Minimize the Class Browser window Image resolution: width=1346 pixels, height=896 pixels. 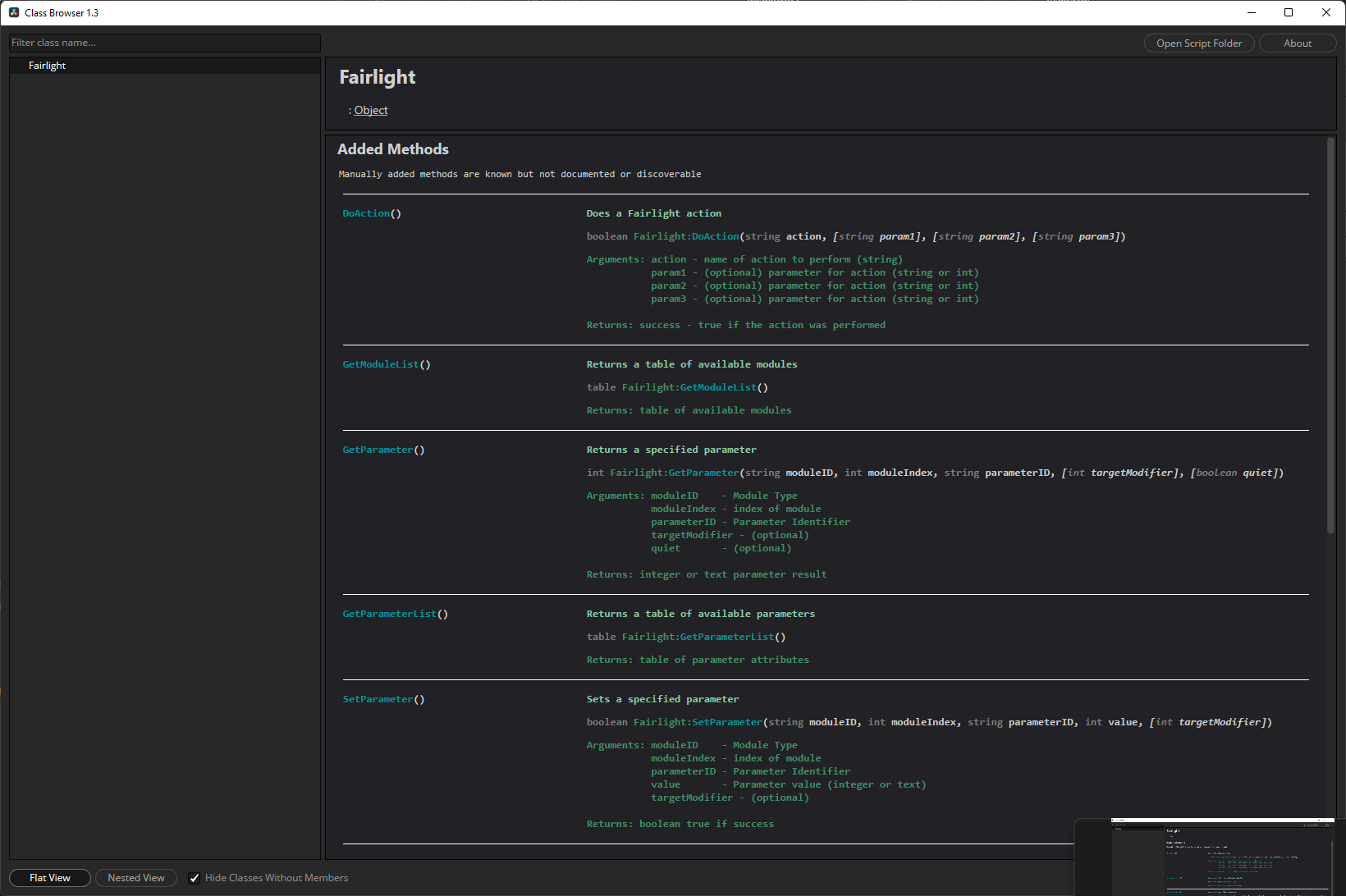[x=1252, y=12]
